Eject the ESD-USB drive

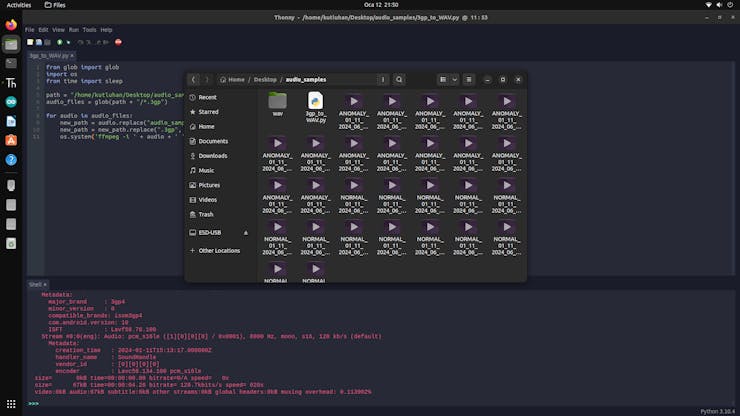pyautogui.click(x=246, y=232)
